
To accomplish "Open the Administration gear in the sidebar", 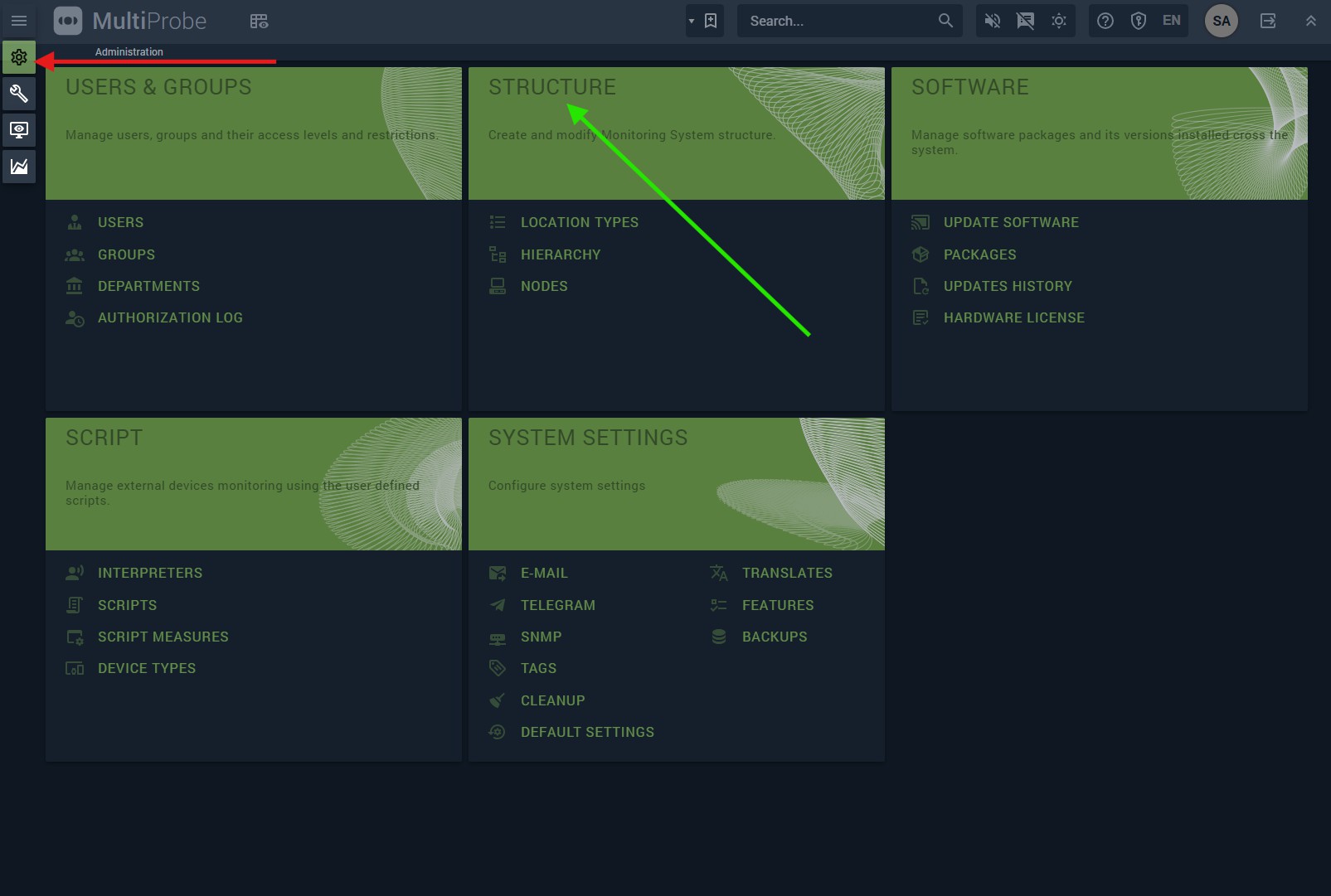I will (19, 58).
